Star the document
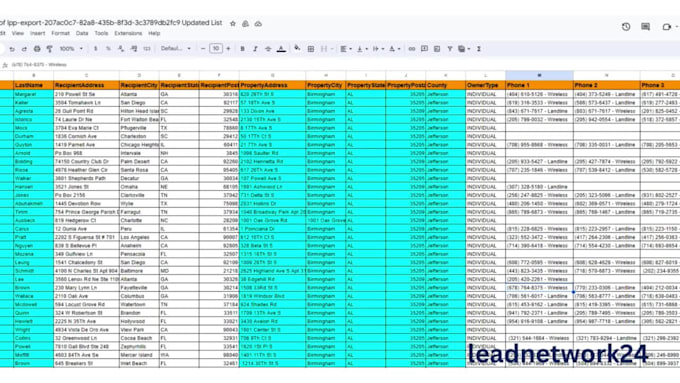Screen dimensions: 680x383 232,24
